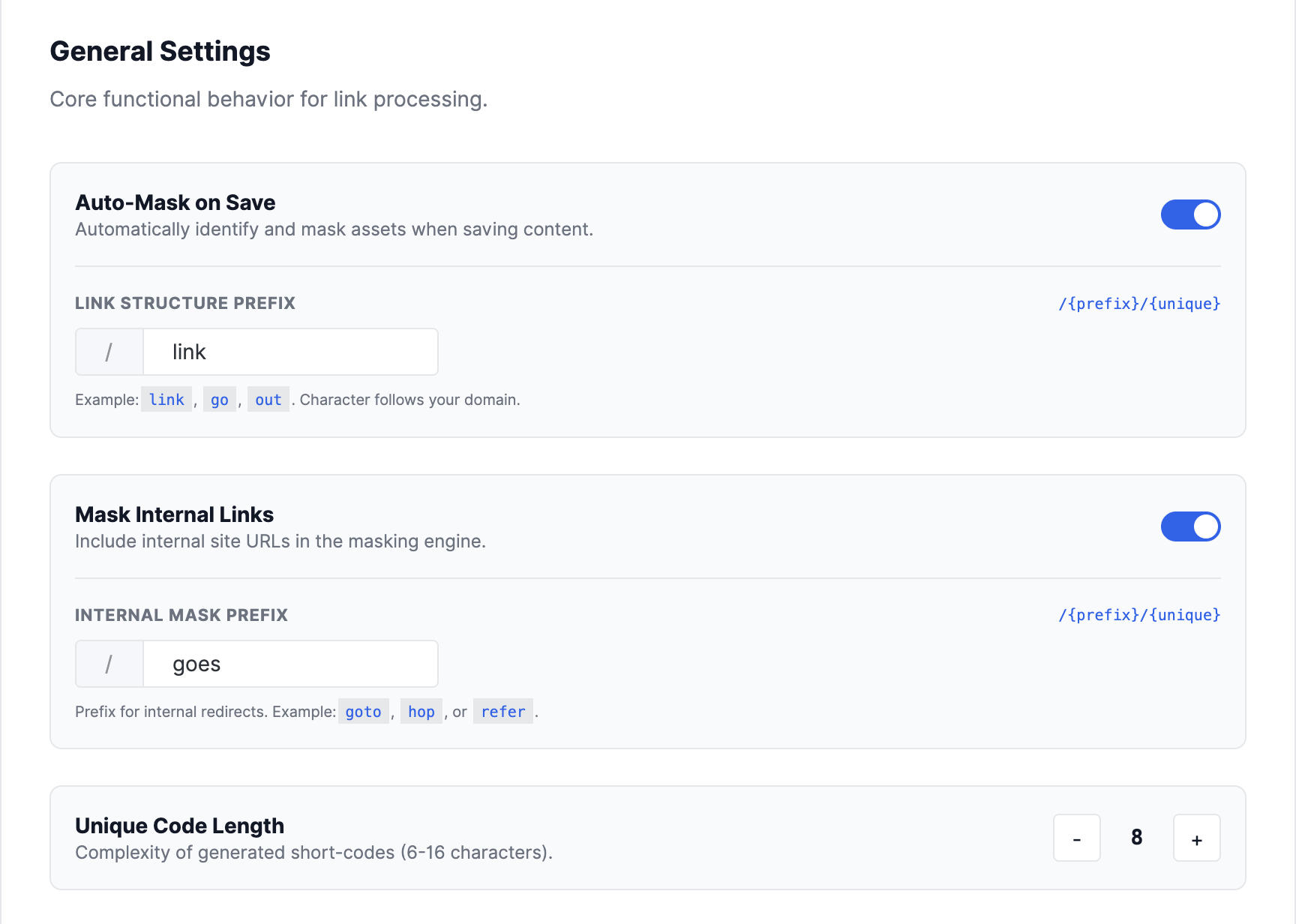This screenshot has width=1296, height=924.
Task: Click the link structure pattern /{prefix}/{unique}
Action: click(1138, 304)
